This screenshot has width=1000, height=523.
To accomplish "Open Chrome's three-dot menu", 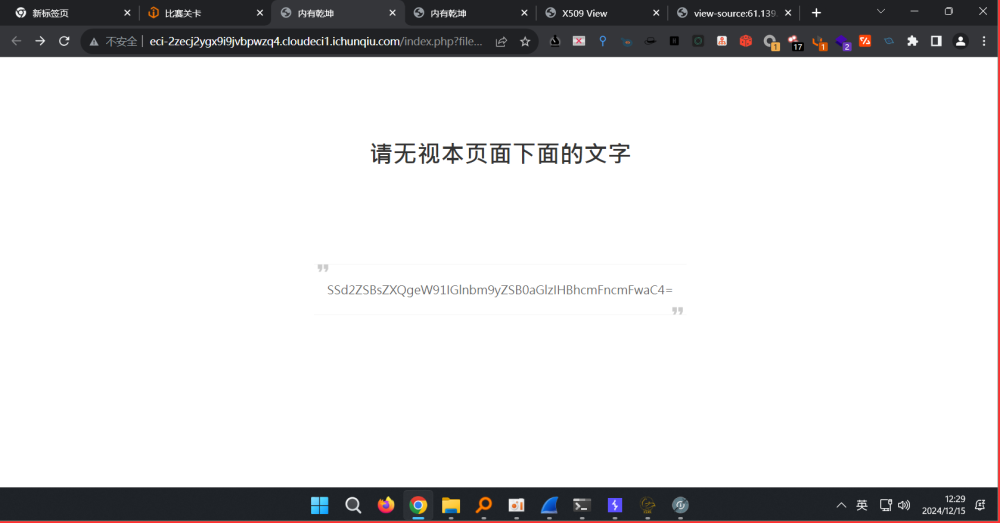I will click(x=984, y=41).
